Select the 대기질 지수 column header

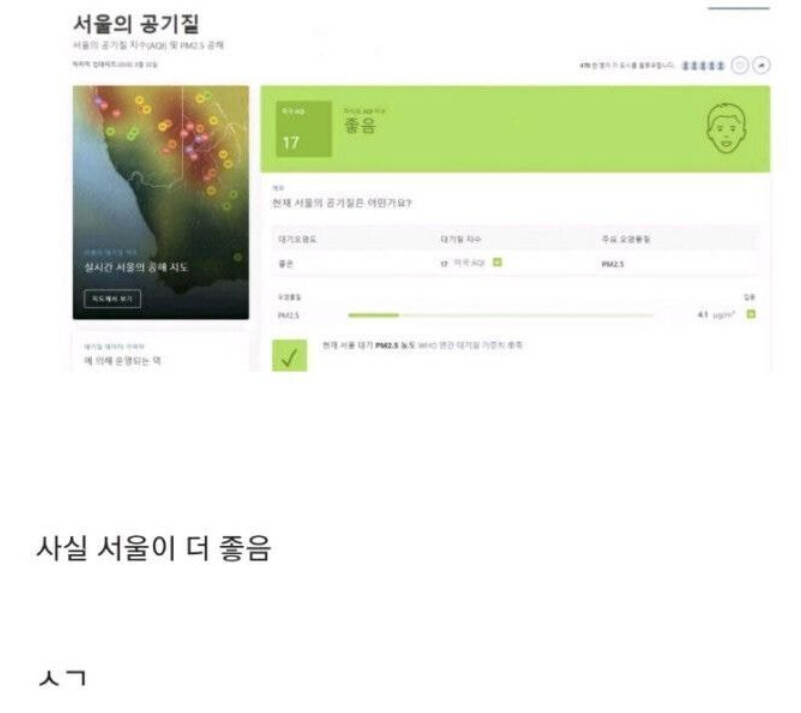(460, 239)
